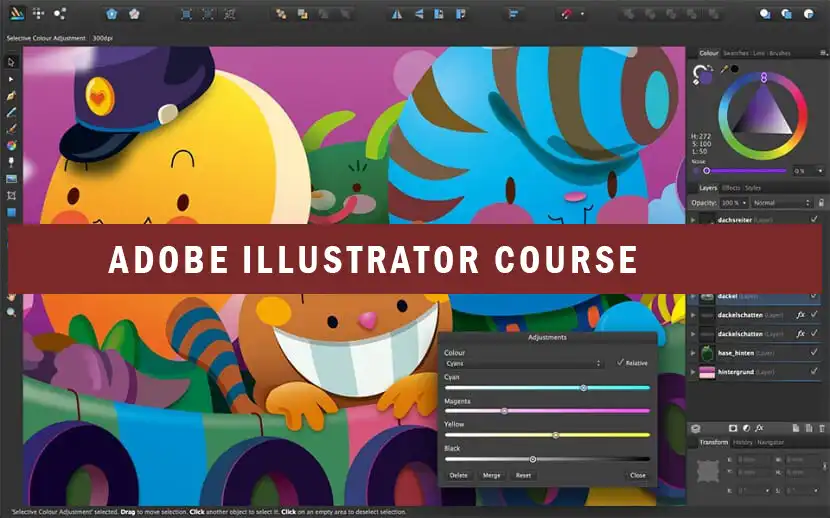Click the Layer Effects fx icon below layers
830x518 pixels.
point(759,428)
